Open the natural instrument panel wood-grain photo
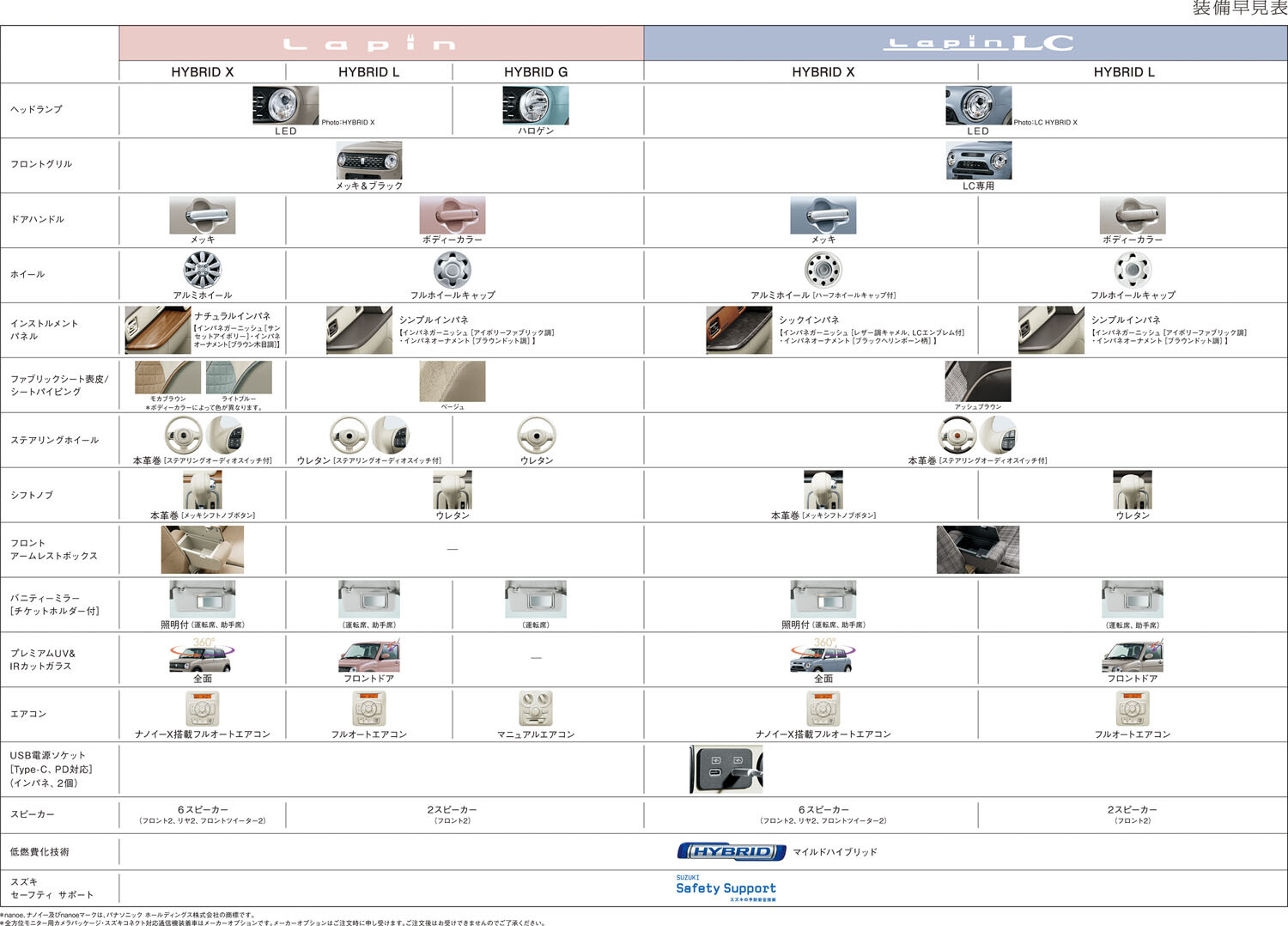1288x926 pixels. pos(157,330)
